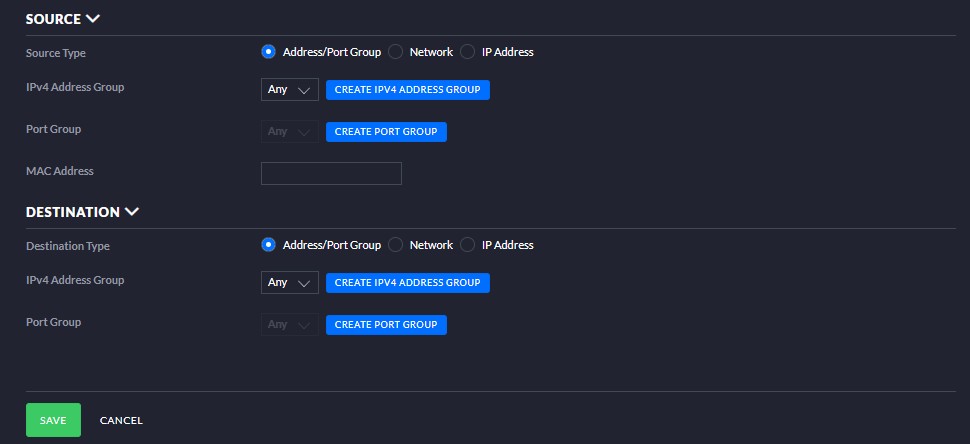Open Source Port Group dropdown
This screenshot has height=444, width=970.
pos(289,132)
